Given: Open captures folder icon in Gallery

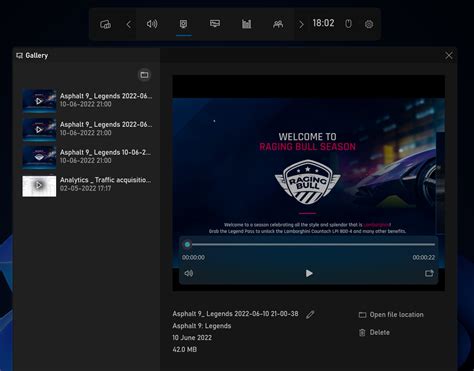Looking at the screenshot, I should click(x=144, y=75).
